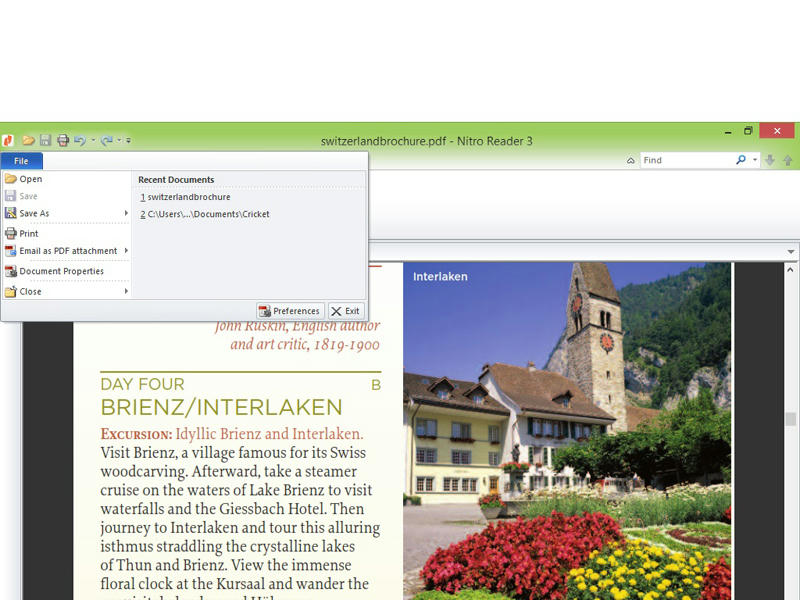800x600 pixels.
Task: Click the magnifying glass search icon
Action: click(741, 160)
